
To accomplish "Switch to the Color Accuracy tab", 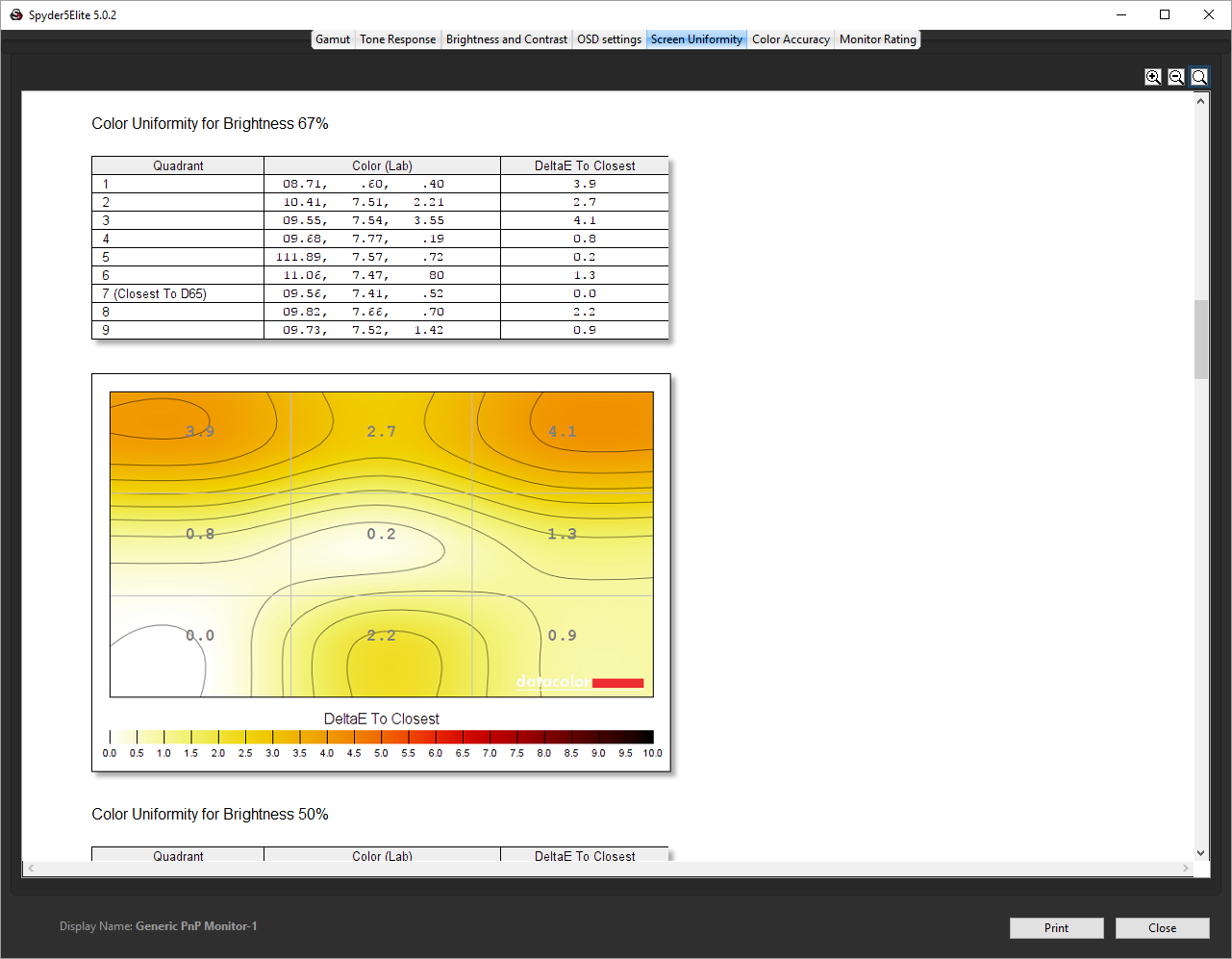I will pyautogui.click(x=791, y=39).
